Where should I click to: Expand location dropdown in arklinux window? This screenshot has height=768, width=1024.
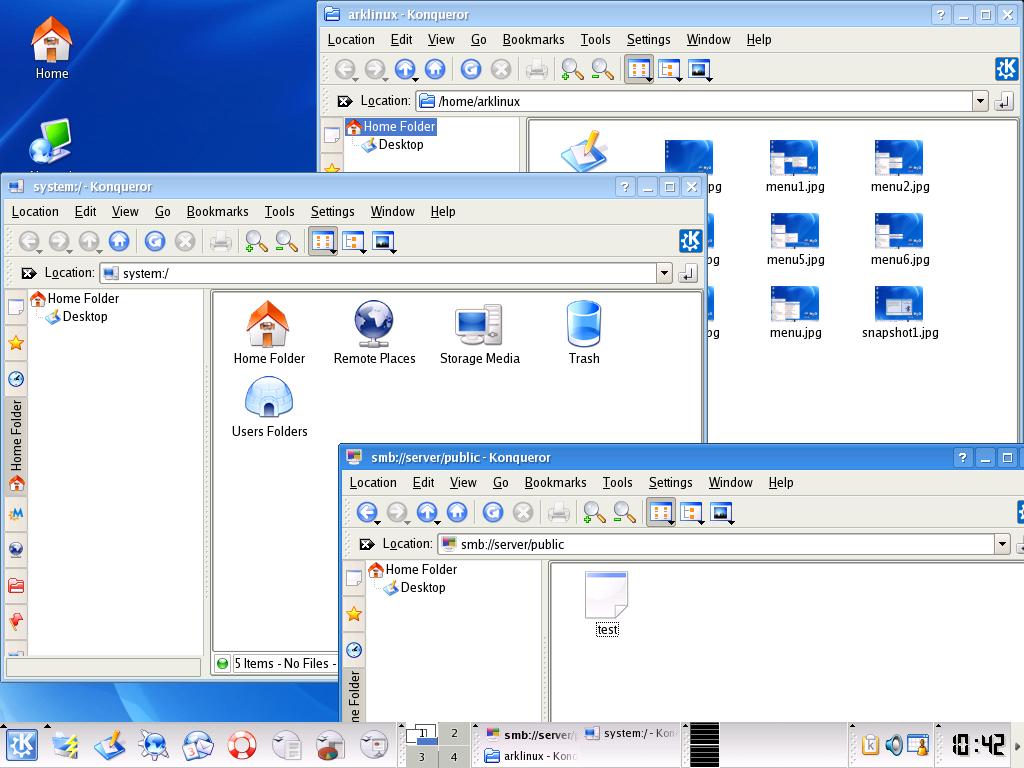pyautogui.click(x=980, y=101)
